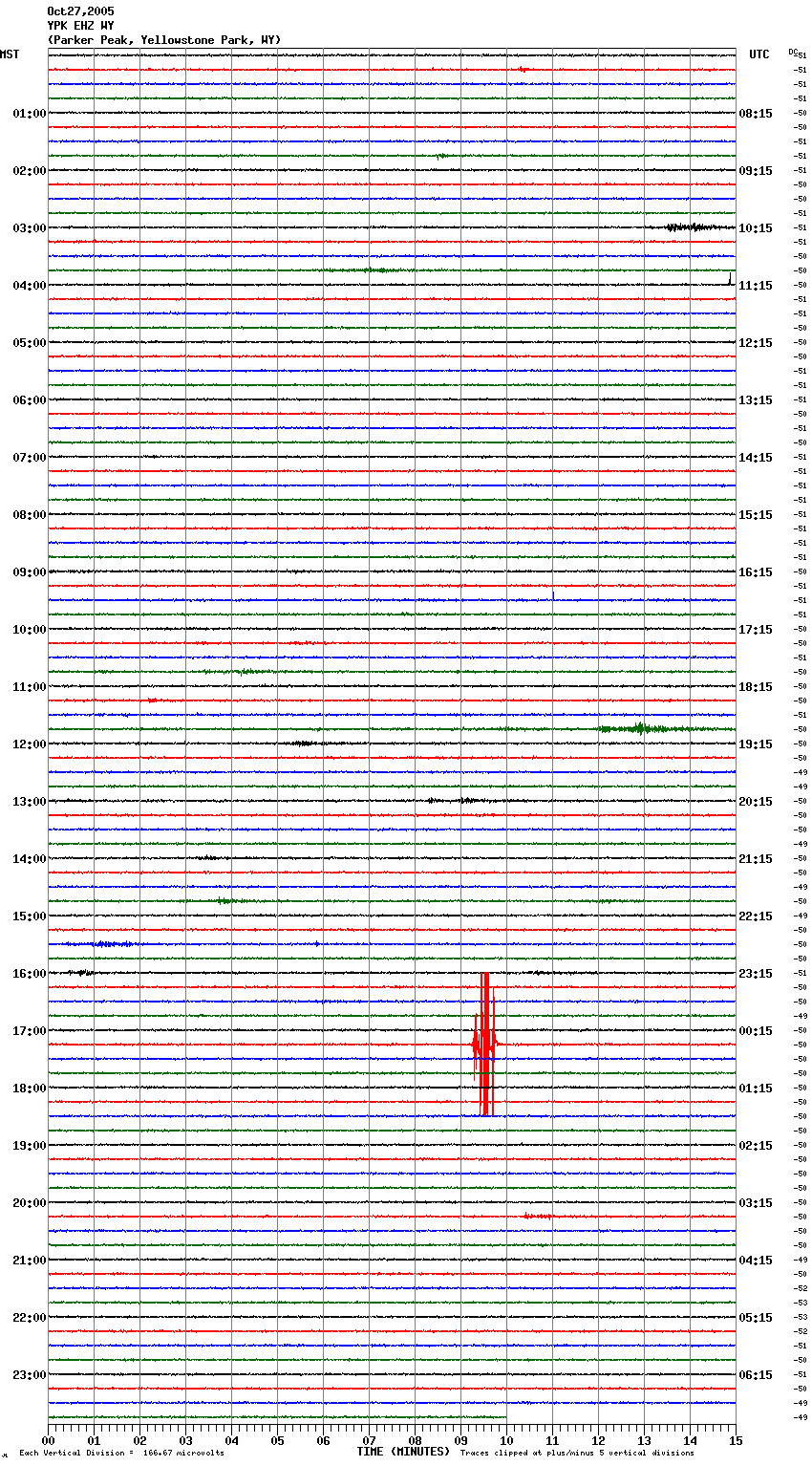
Task: Click the Parker Peak, Yellowstone Park location title
Action: click(x=164, y=40)
